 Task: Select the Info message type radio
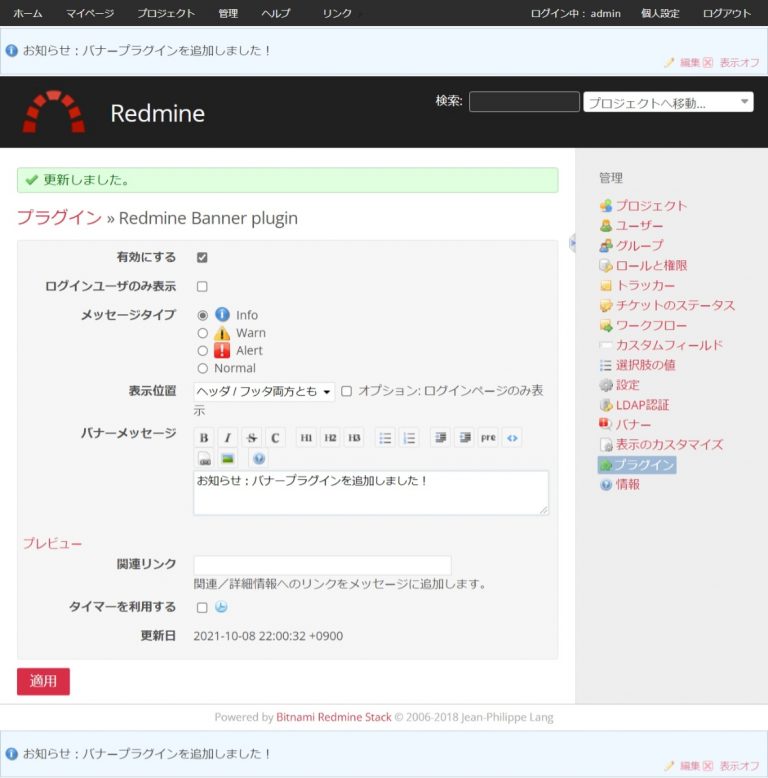point(202,315)
